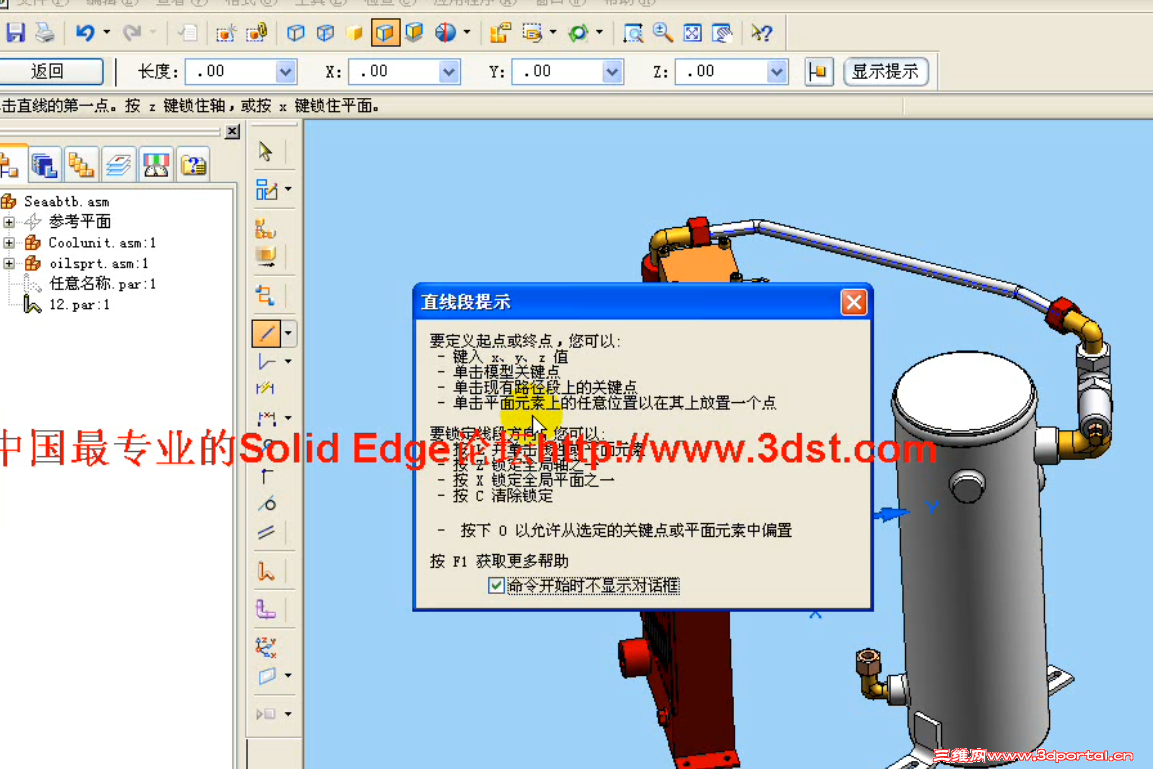Screen dimensions: 1153x769
Task: Click the Pan hand icon
Action: (723, 32)
